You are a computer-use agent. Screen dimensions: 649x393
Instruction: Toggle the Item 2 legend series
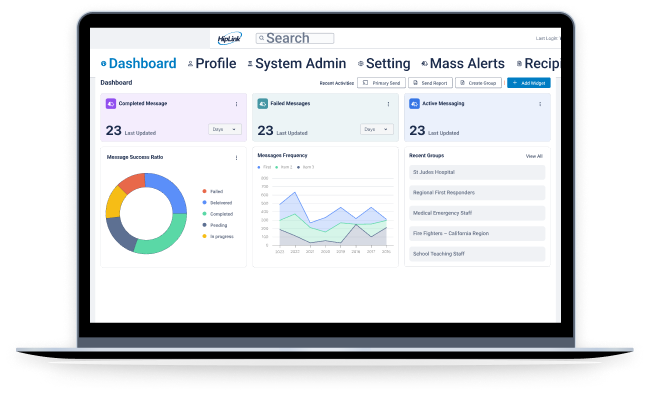coord(284,167)
